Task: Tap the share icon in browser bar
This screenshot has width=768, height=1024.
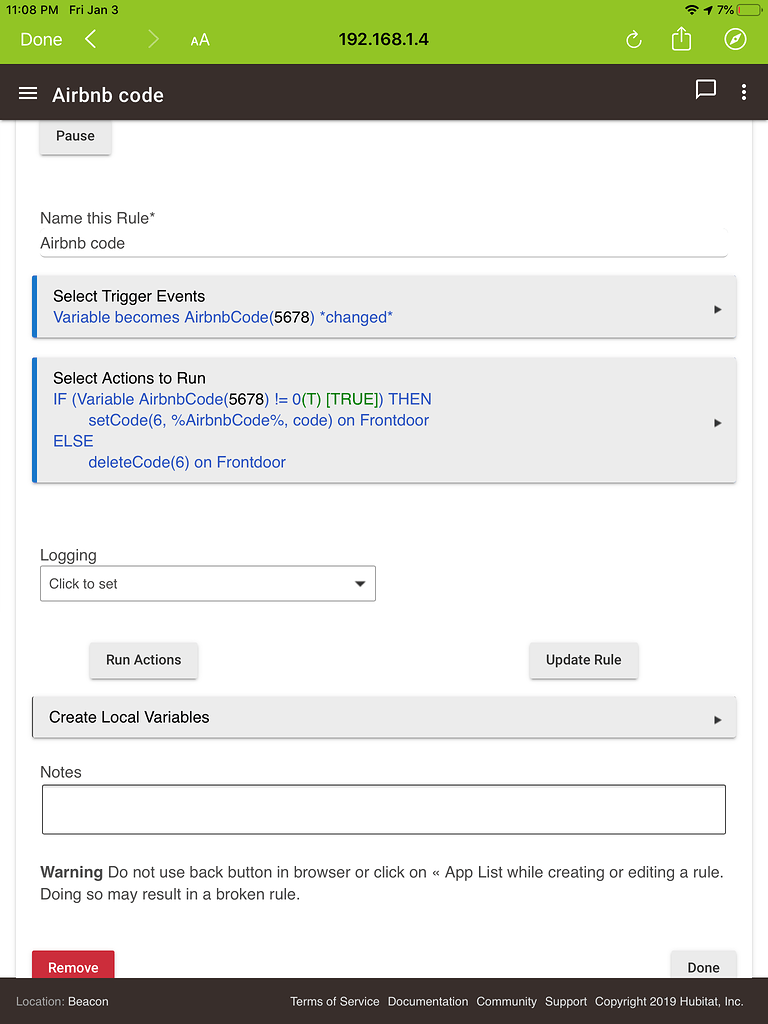Action: click(681, 39)
